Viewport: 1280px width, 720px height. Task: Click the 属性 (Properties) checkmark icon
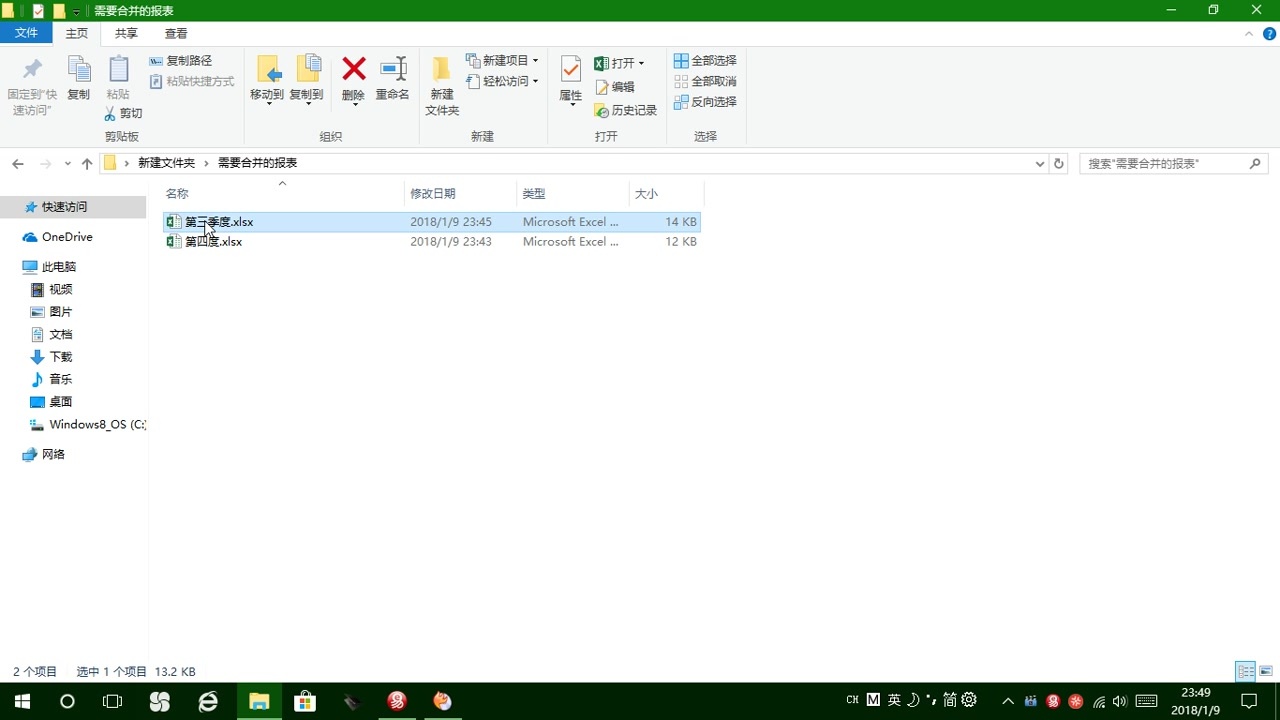pyautogui.click(x=570, y=70)
